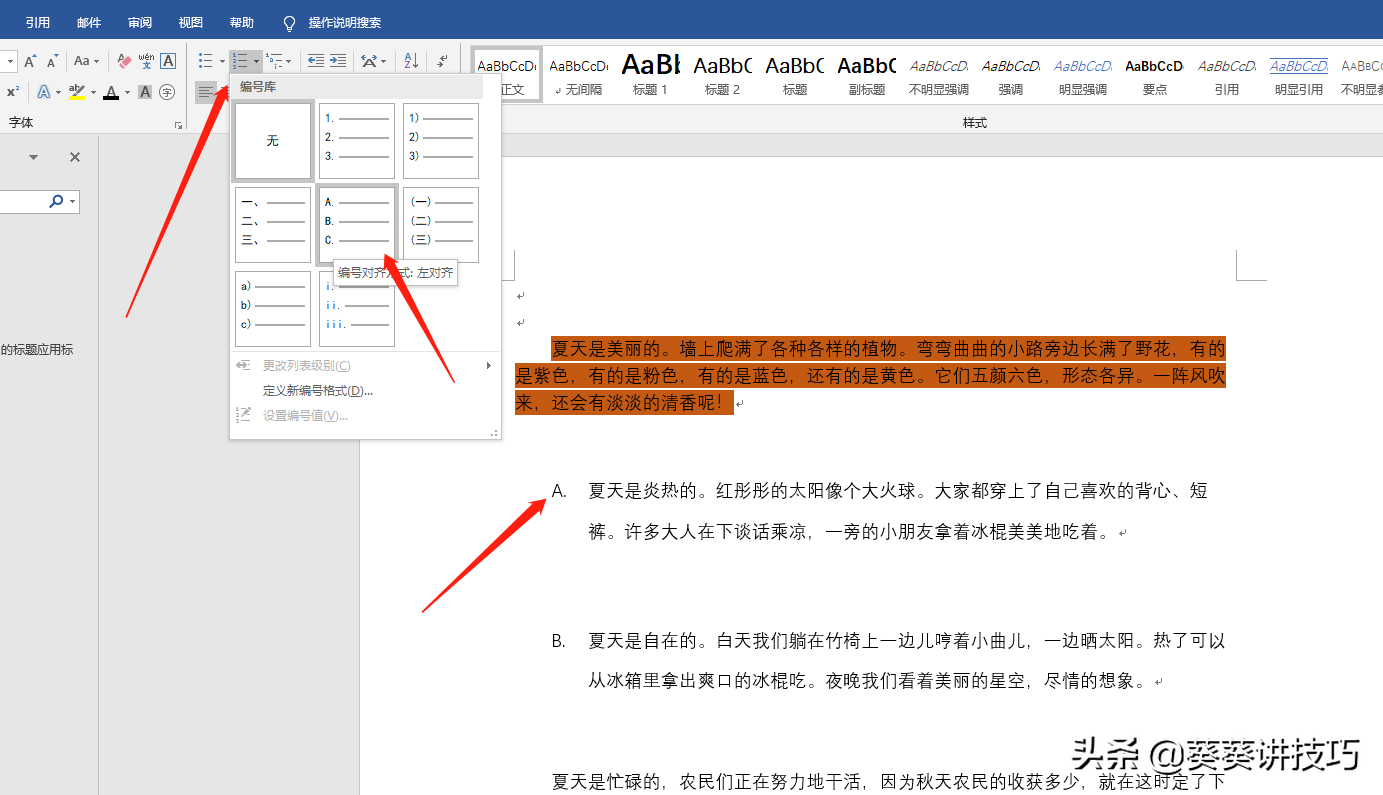Open the 视图 ribbon tab

pos(190,21)
